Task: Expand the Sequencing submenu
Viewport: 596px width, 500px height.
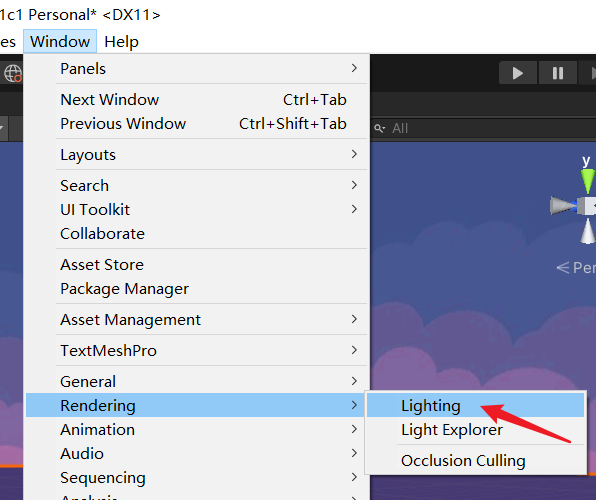Action: click(196, 477)
